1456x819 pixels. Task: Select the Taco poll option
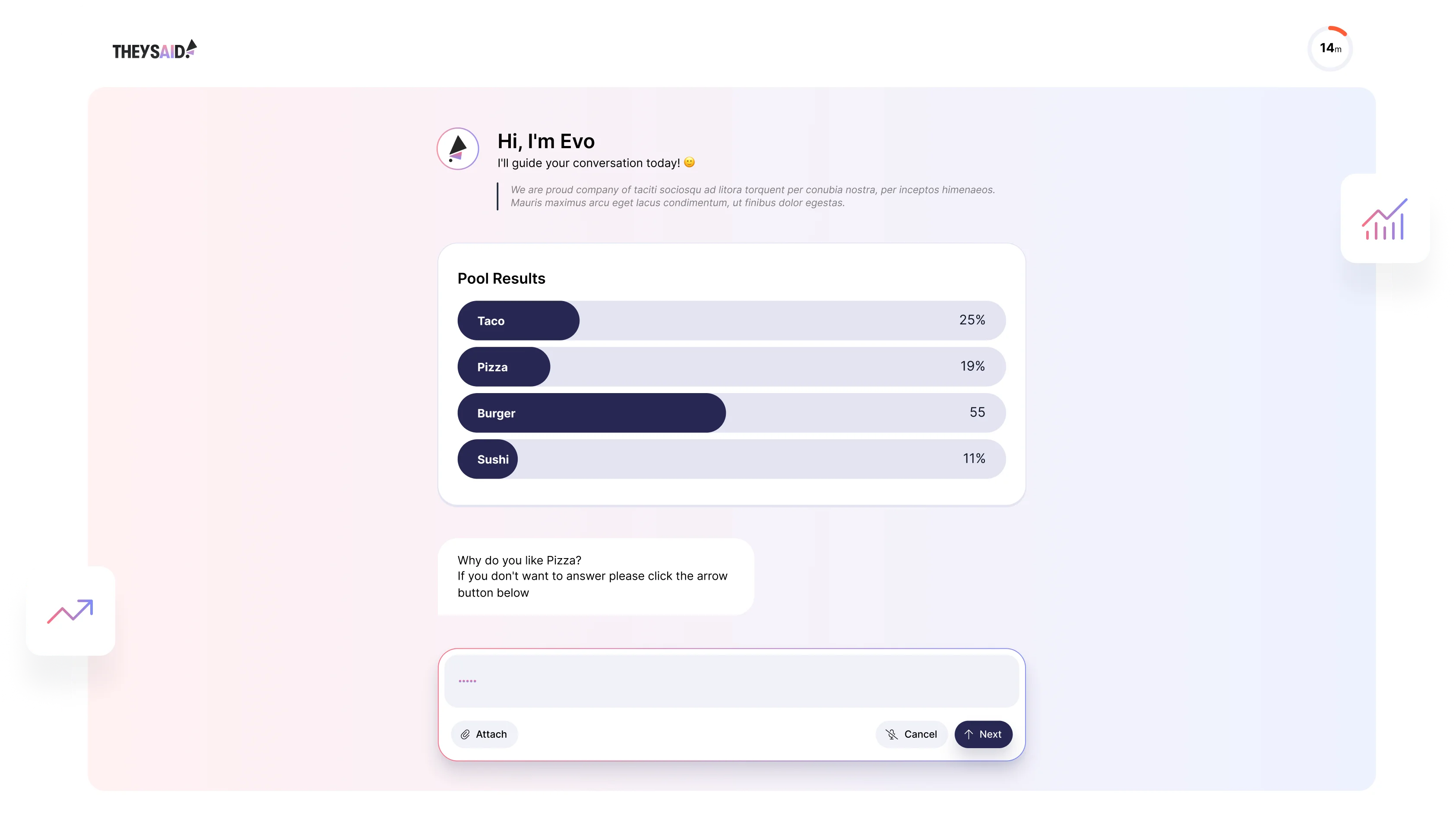(x=518, y=320)
